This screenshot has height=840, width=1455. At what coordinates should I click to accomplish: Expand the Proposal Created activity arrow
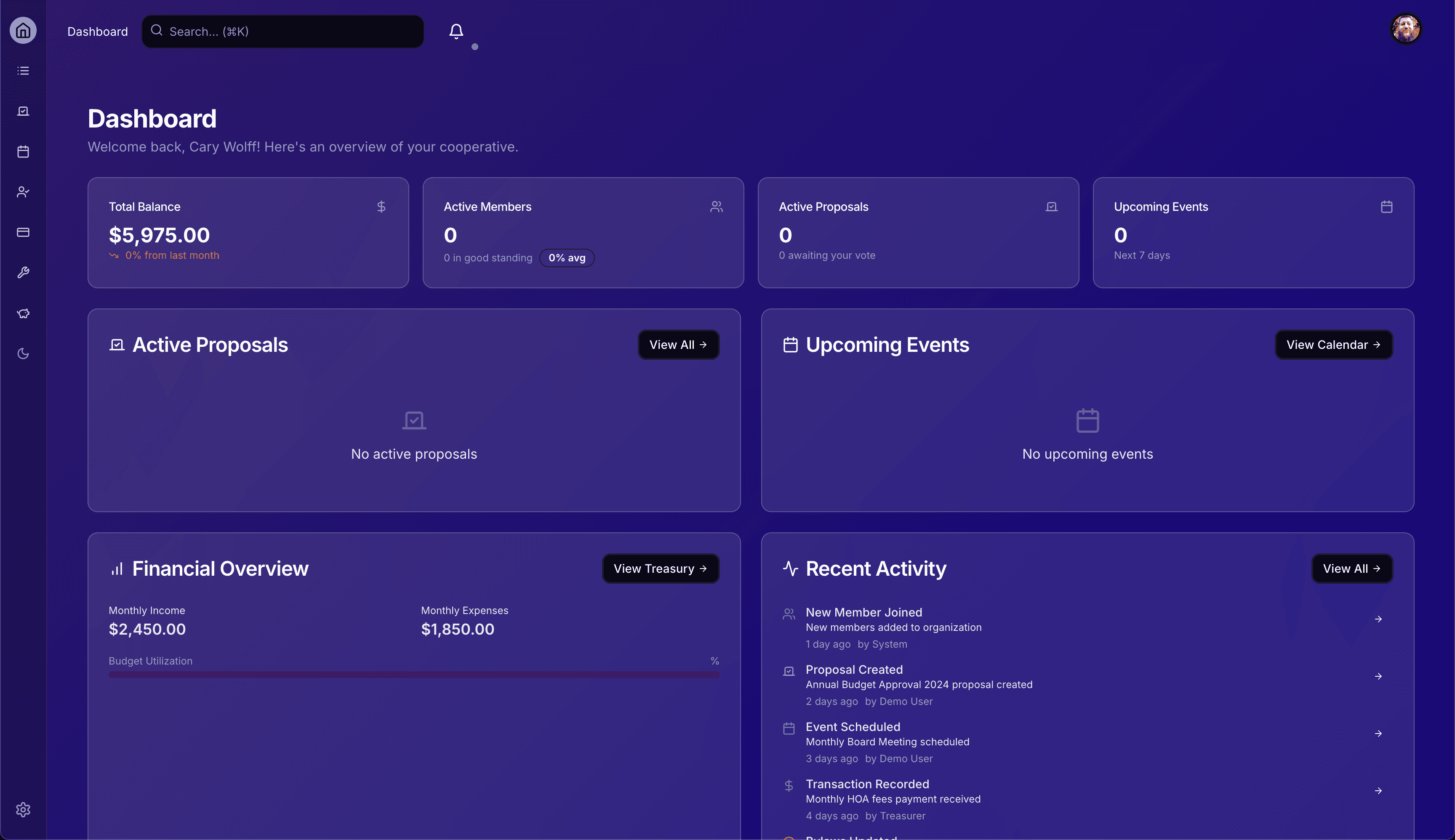click(x=1378, y=676)
